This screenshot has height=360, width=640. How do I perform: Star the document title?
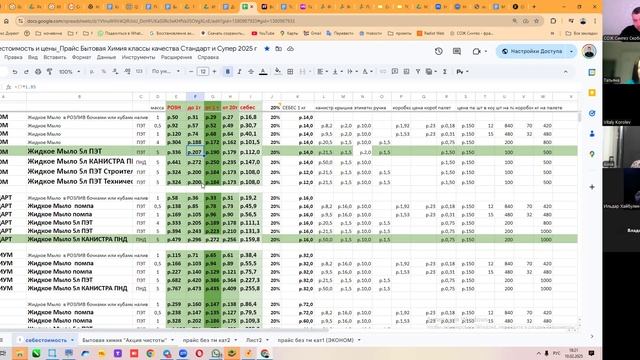tap(267, 49)
